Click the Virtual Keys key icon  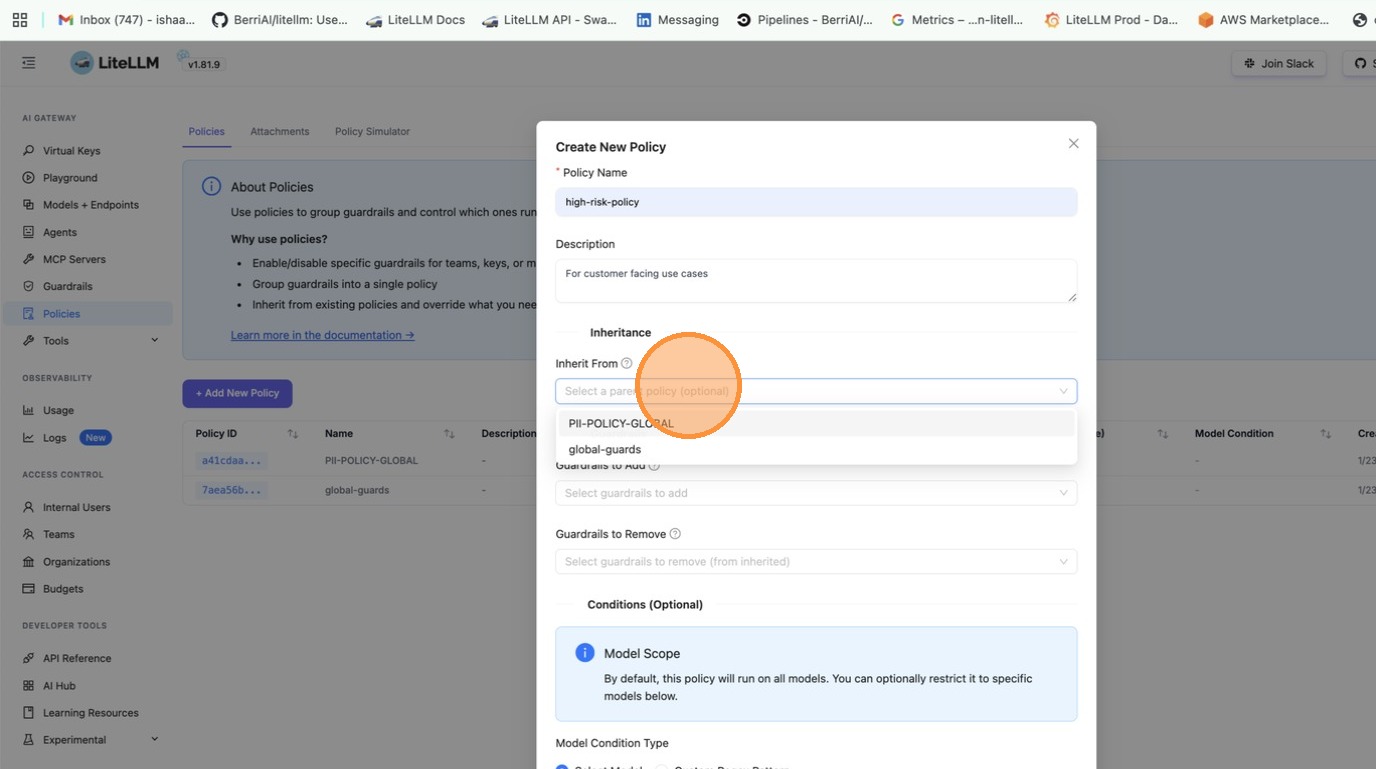tap(28, 151)
